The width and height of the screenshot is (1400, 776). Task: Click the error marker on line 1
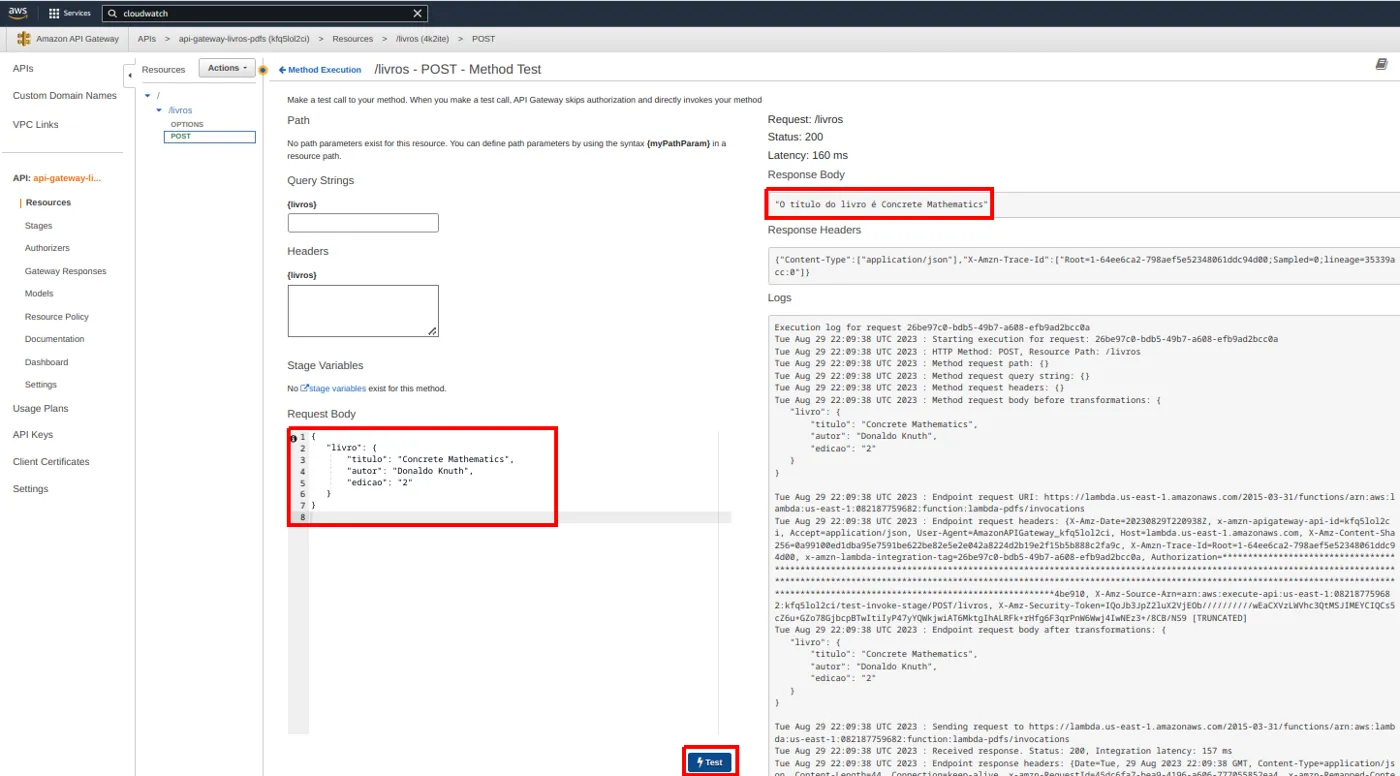coord(293,438)
